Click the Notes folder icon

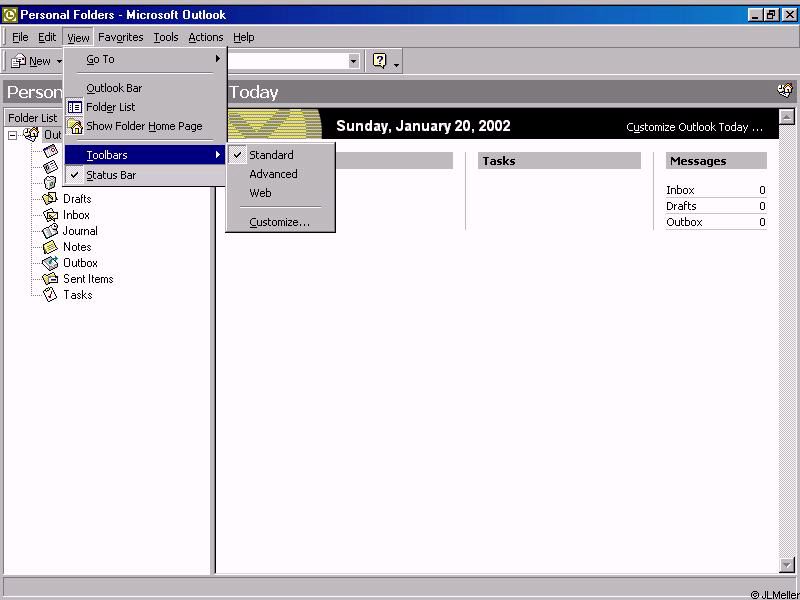tap(50, 247)
